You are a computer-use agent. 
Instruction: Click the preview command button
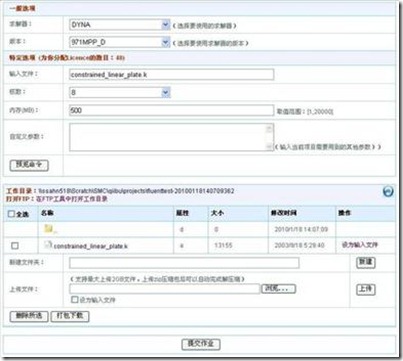[x=29, y=165]
